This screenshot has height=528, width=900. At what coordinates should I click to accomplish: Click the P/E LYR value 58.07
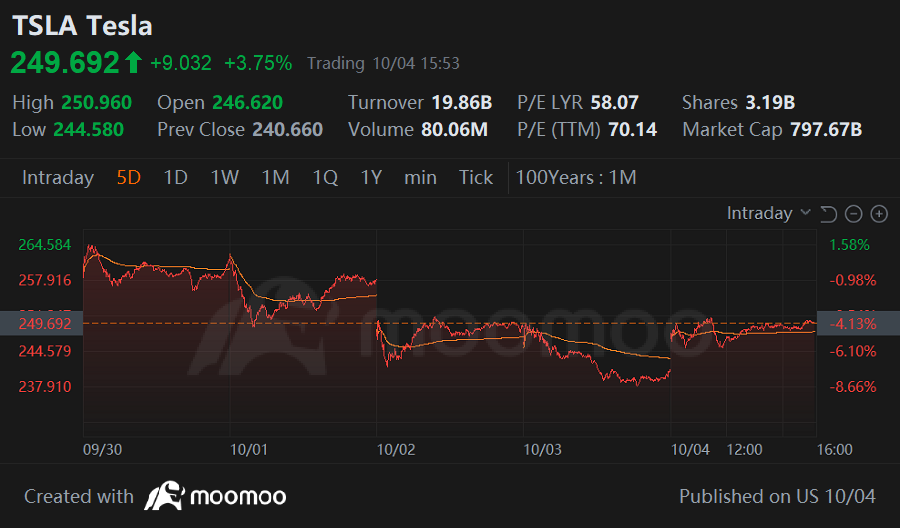[x=614, y=103]
